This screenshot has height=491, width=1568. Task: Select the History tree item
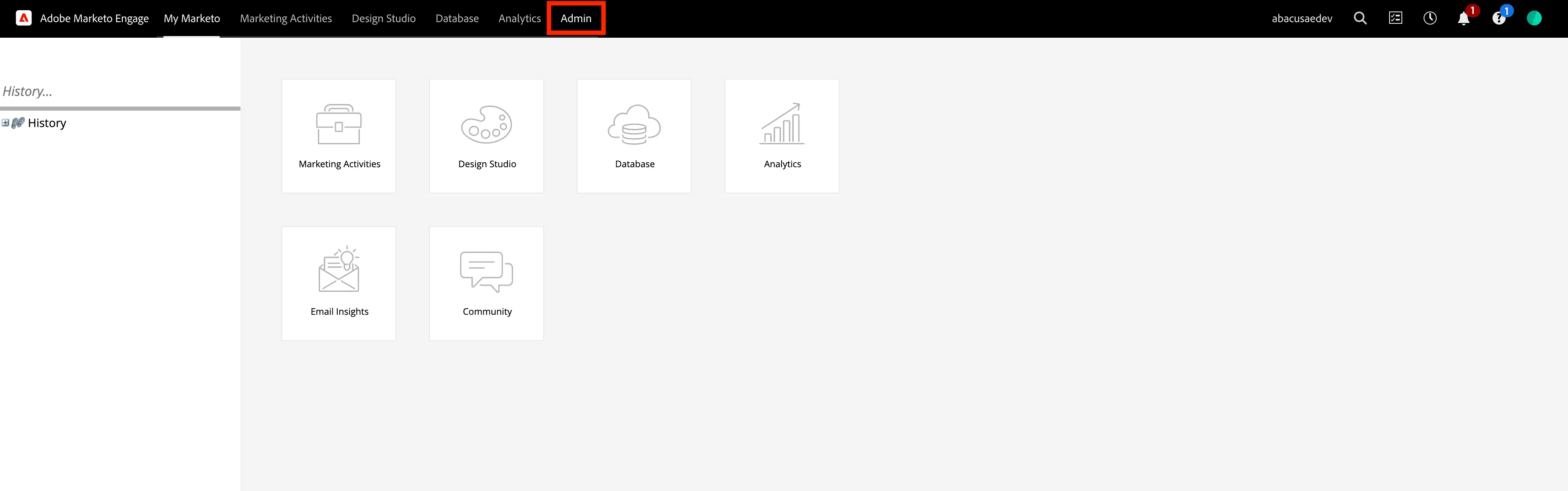pos(47,123)
